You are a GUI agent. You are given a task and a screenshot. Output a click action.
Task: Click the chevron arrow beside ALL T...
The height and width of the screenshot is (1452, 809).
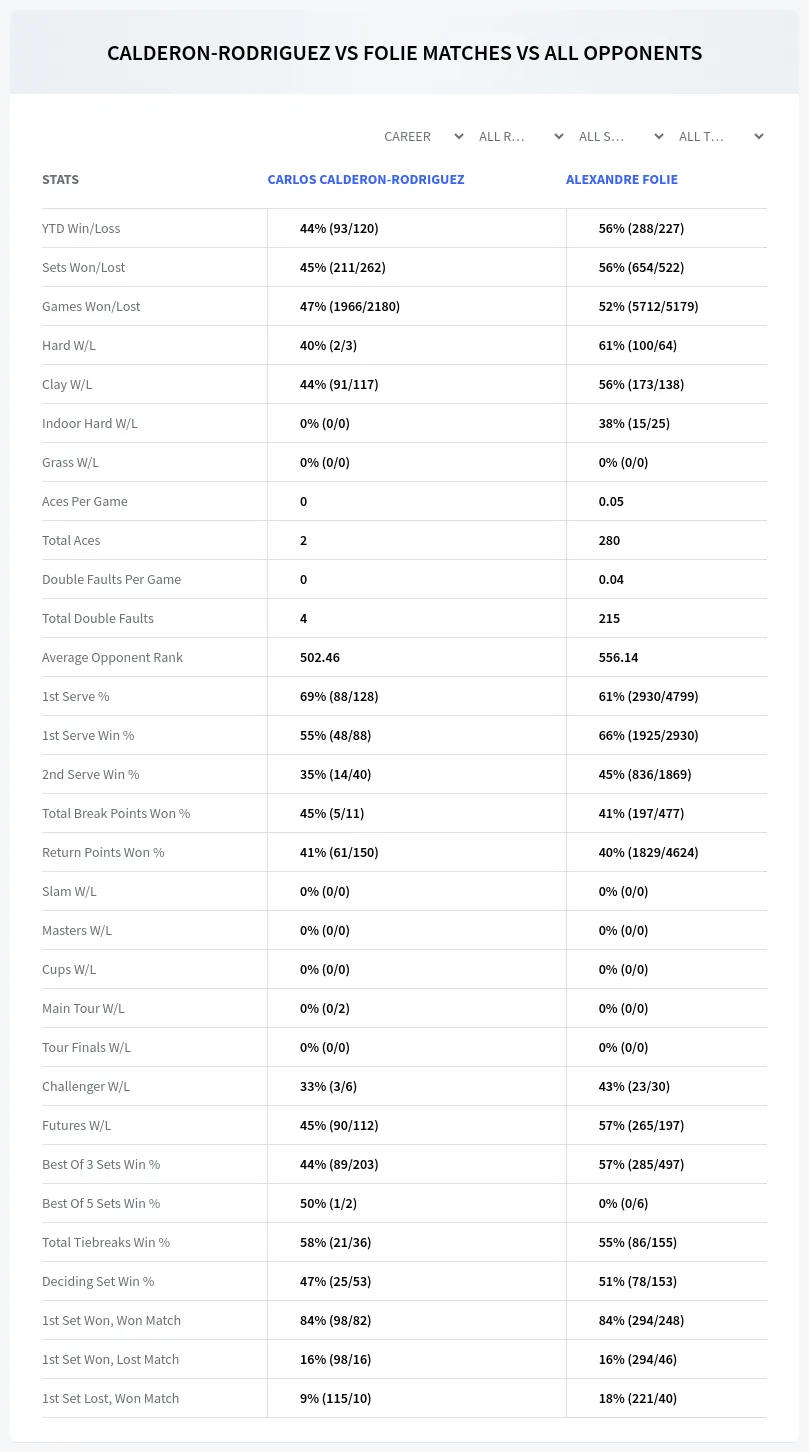759,136
